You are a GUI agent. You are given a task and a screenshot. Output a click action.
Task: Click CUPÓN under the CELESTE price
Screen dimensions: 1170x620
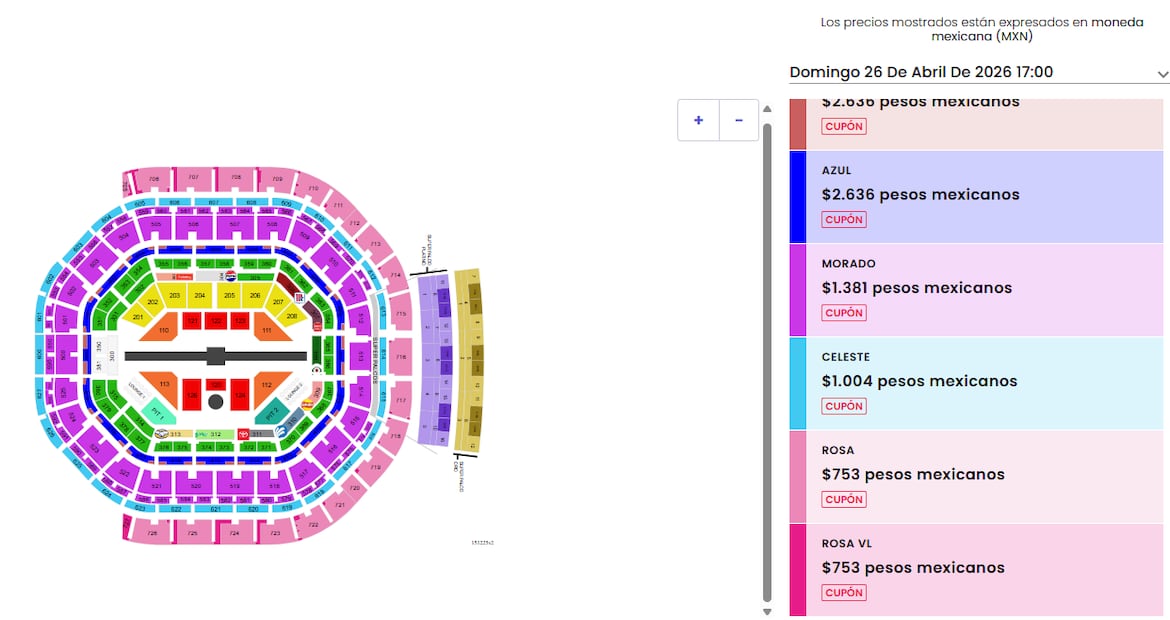tap(843, 406)
